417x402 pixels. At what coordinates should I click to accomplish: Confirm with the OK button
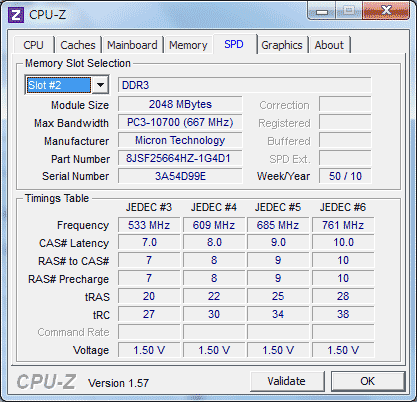(368, 381)
